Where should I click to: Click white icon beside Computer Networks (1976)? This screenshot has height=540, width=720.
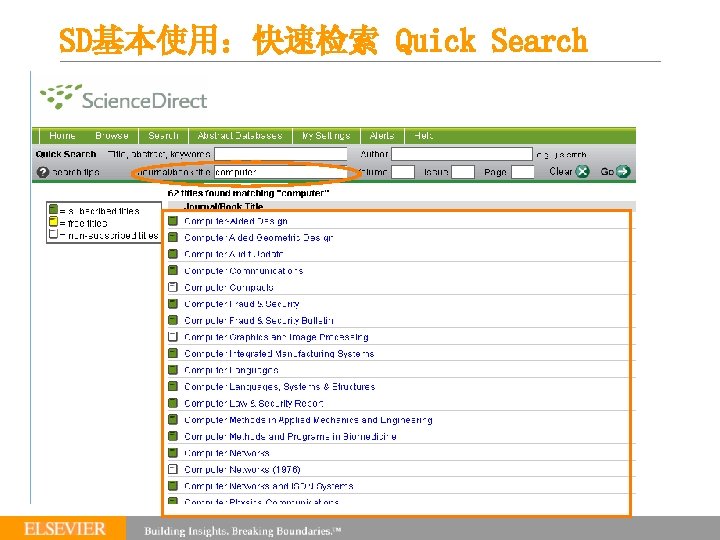(173, 469)
